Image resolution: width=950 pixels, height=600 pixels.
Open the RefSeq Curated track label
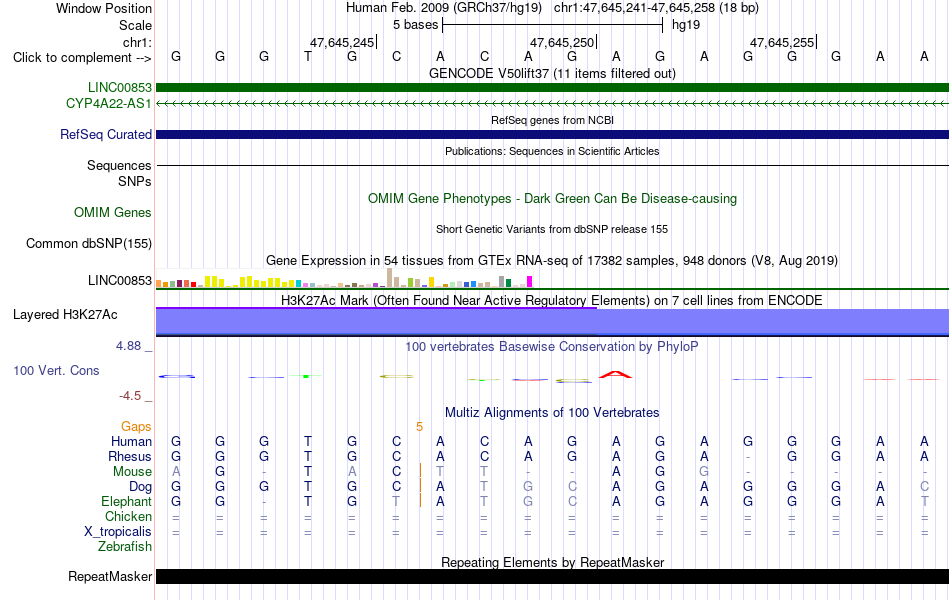click(106, 135)
